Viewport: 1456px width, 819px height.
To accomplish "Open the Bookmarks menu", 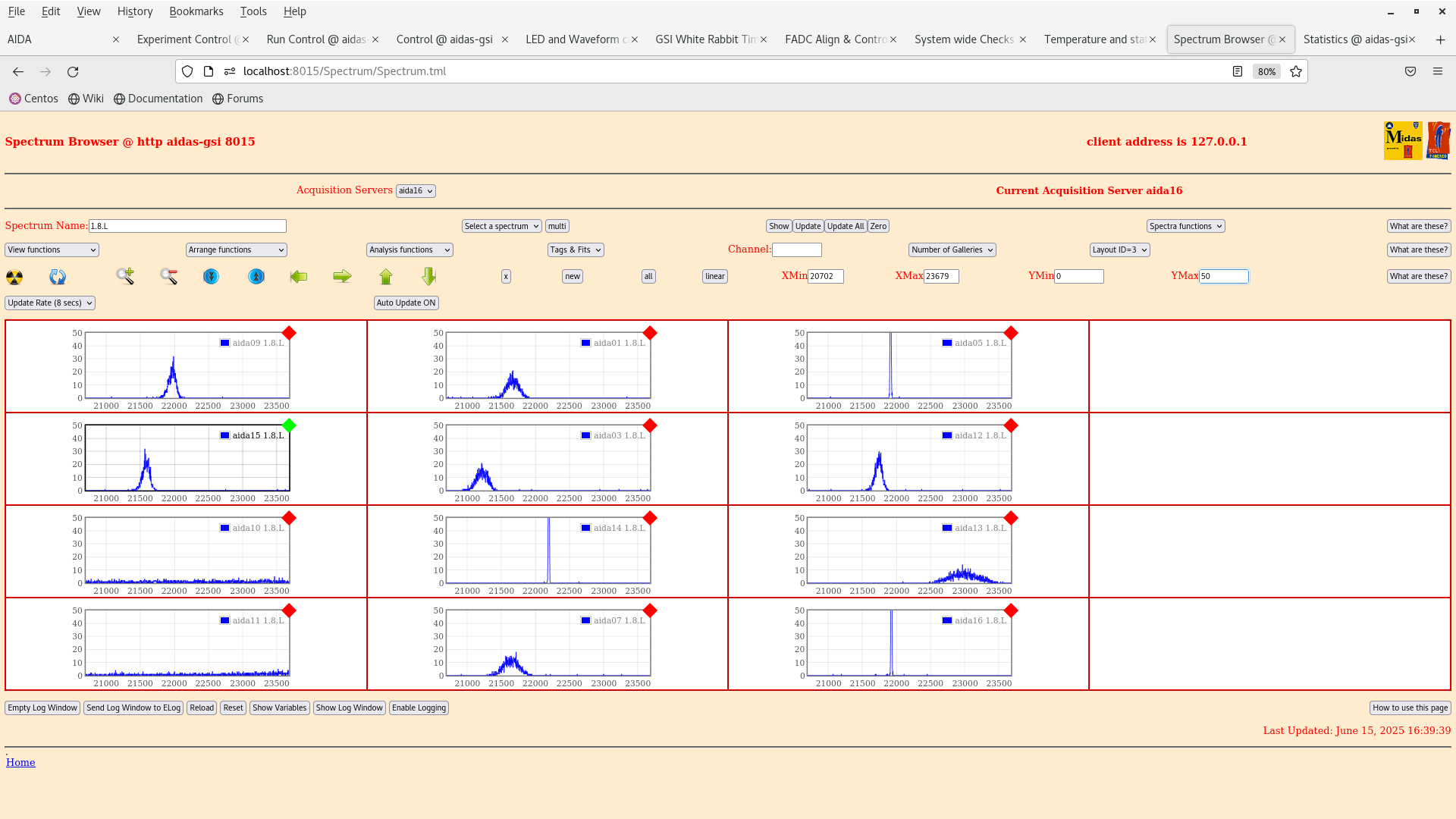I will 196,11.
